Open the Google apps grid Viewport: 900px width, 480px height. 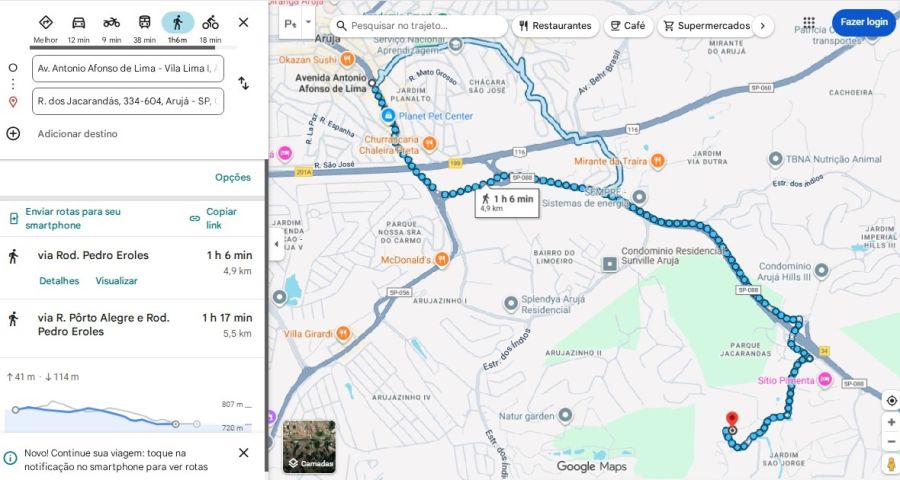pos(809,22)
